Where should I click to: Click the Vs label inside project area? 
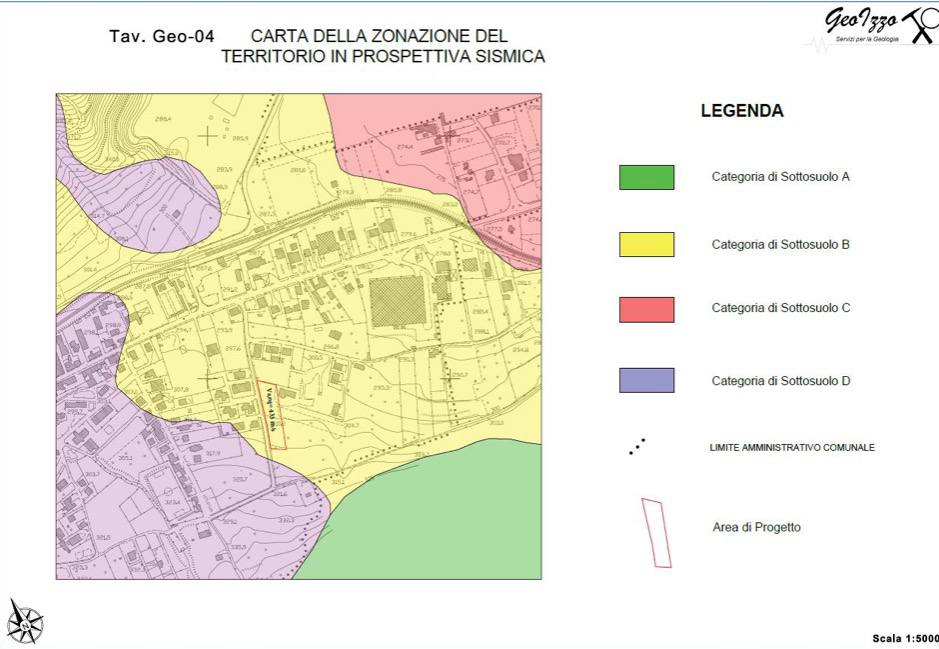[272, 409]
